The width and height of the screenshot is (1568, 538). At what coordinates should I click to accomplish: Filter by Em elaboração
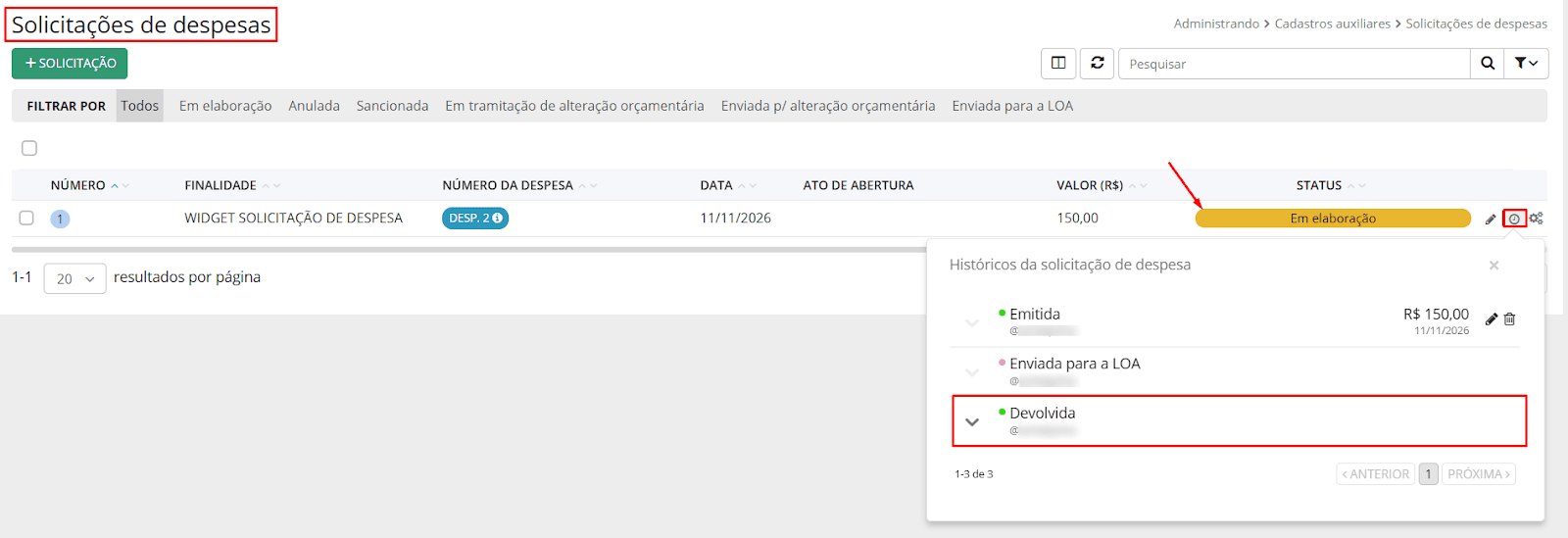(225, 106)
